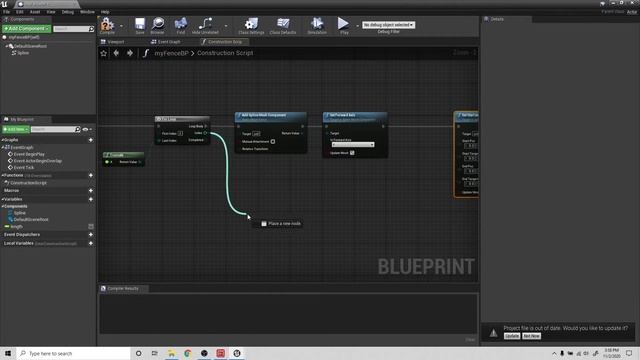The height and width of the screenshot is (360, 640).
Task: Open Compile options dropdown arrow
Action: coord(121,26)
